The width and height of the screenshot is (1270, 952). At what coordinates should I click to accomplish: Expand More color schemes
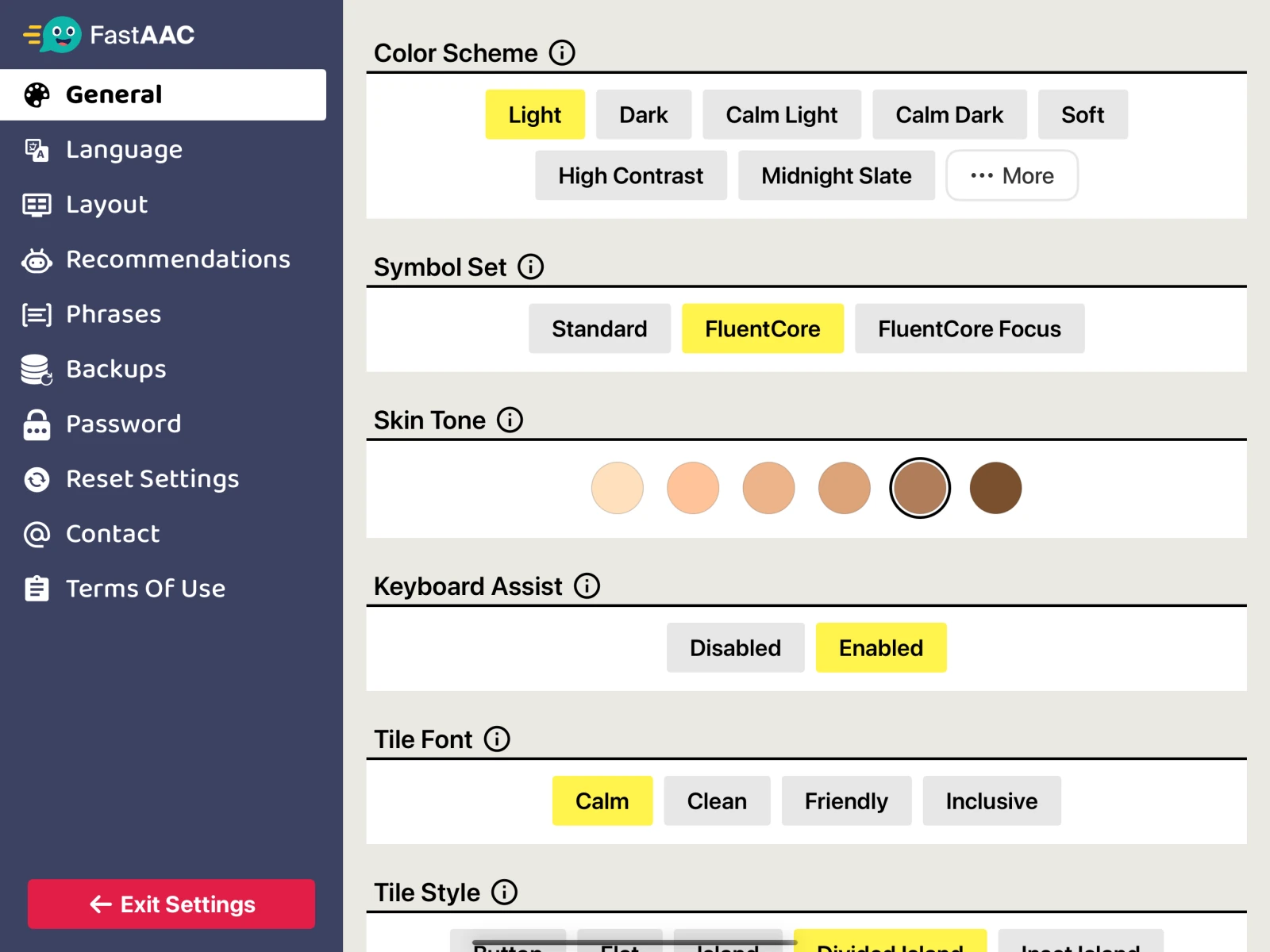tap(1012, 175)
